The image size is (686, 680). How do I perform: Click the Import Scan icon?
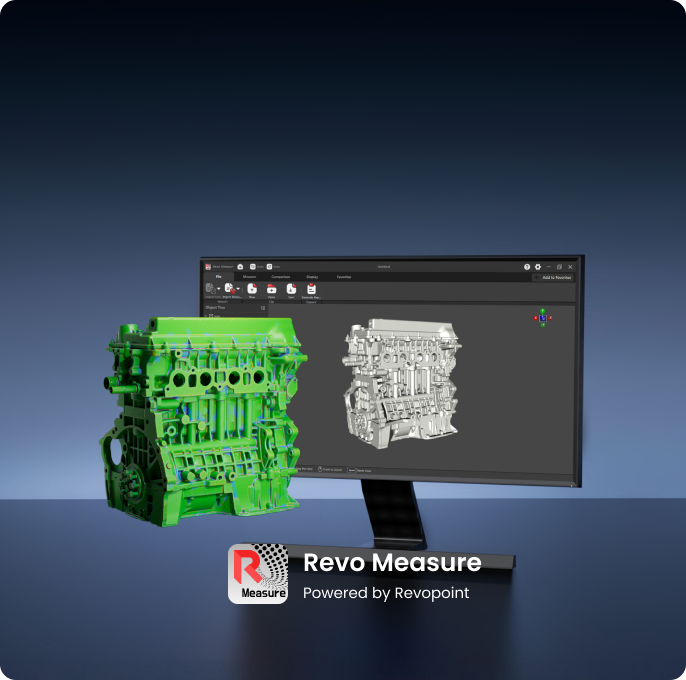tap(210, 288)
